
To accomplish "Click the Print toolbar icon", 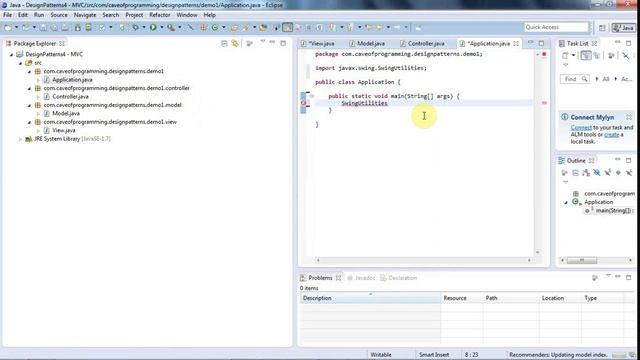I will coord(65,27).
